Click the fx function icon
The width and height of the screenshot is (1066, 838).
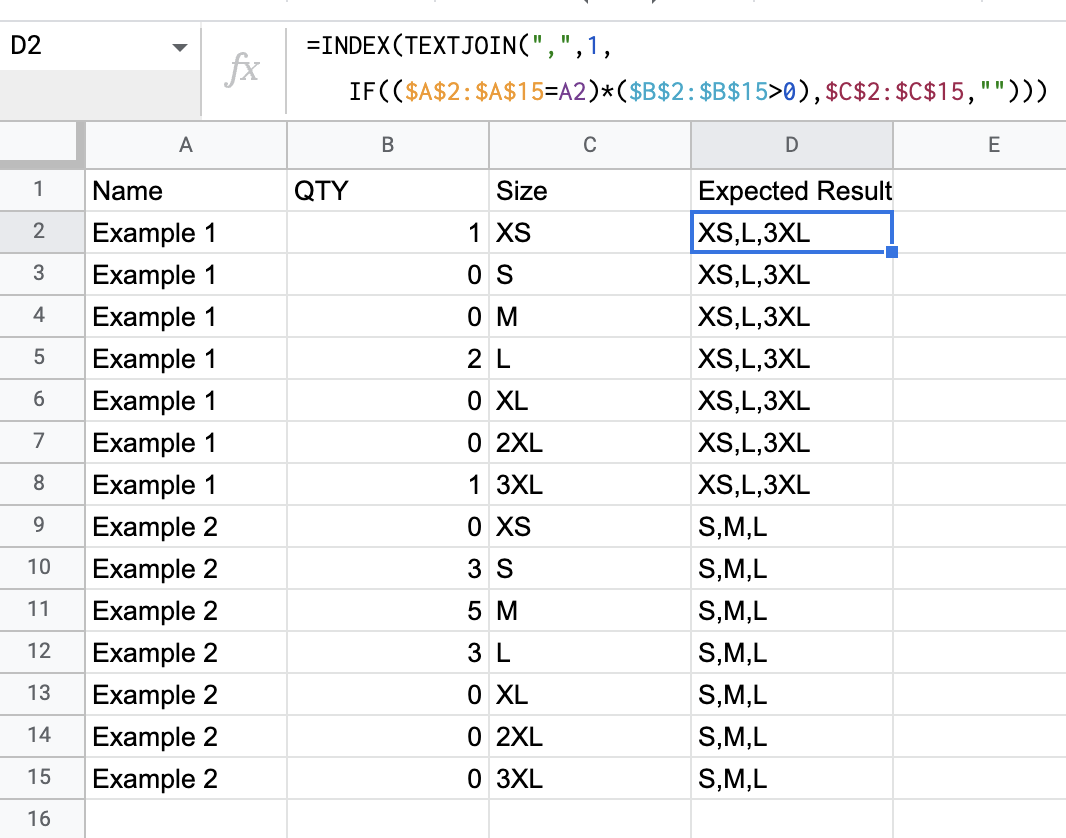tap(244, 69)
